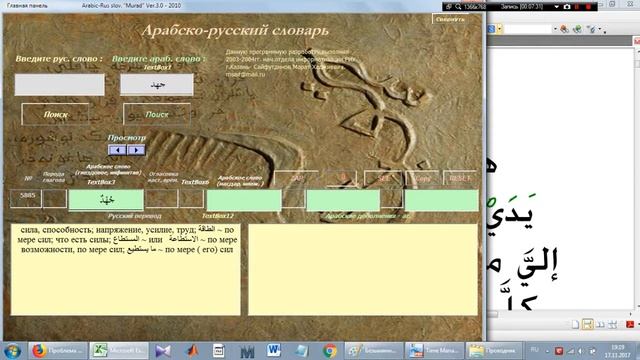Stop the screen recording
Screen dimensions: 640x360
pyautogui.click(x=588, y=7)
